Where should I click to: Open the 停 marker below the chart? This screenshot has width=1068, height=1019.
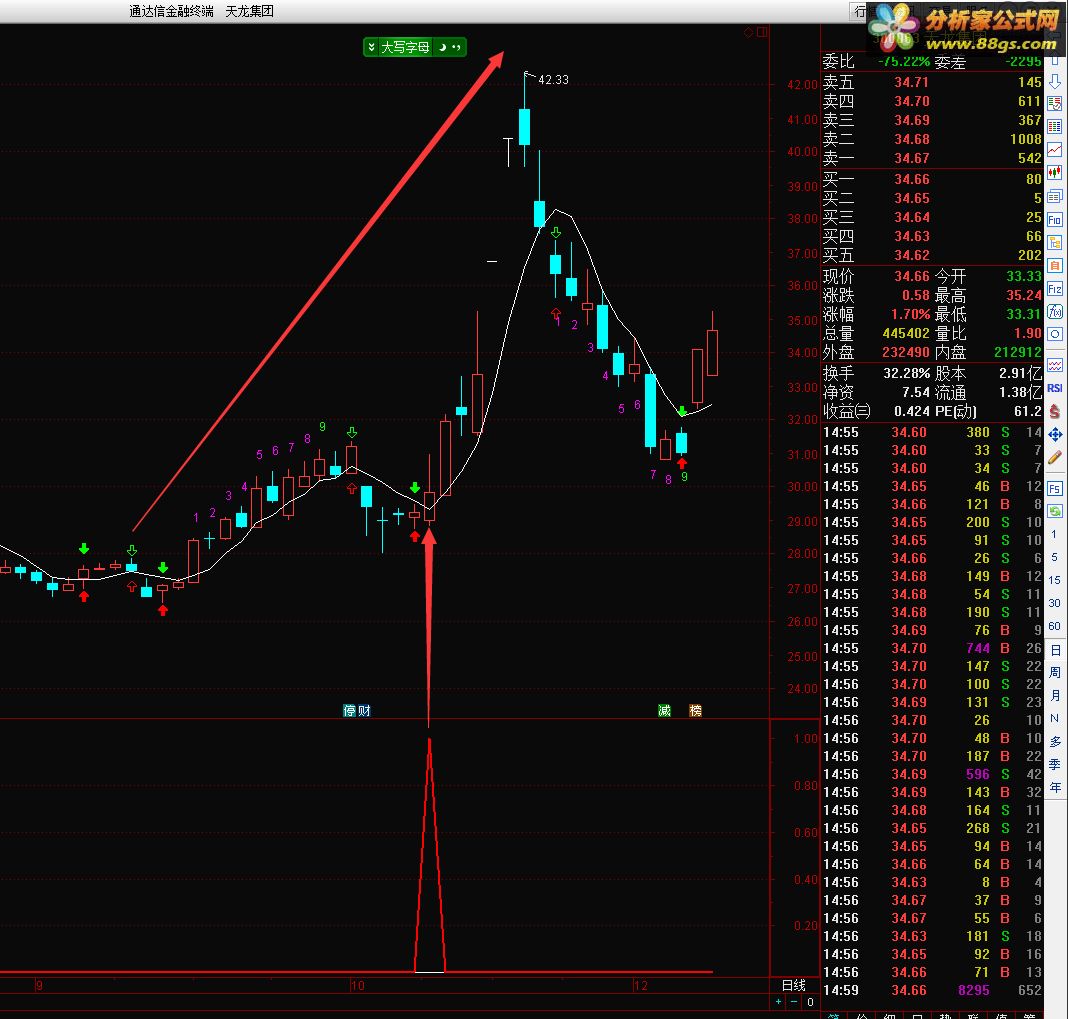[x=349, y=710]
